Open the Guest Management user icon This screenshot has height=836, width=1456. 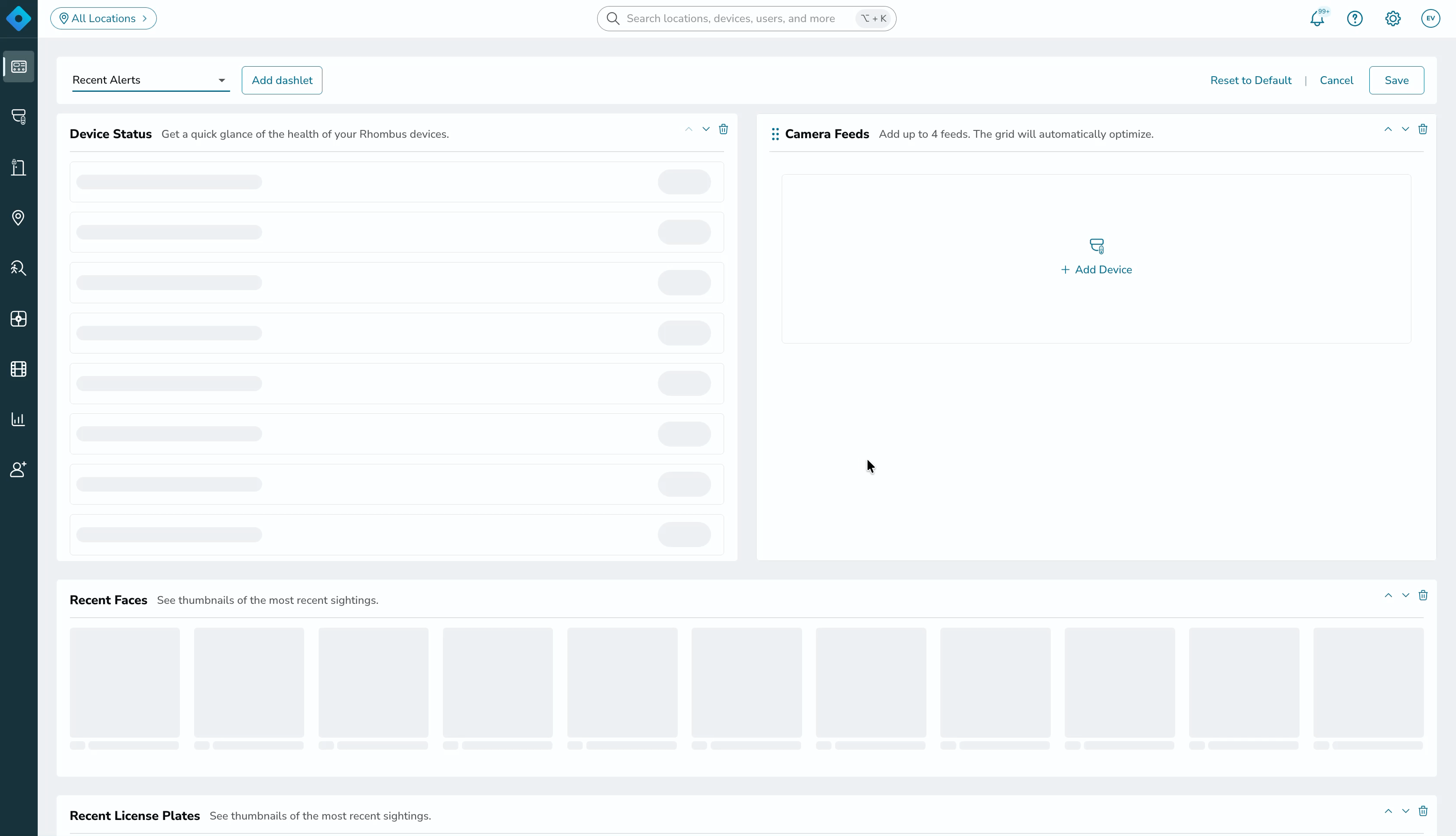tap(18, 469)
